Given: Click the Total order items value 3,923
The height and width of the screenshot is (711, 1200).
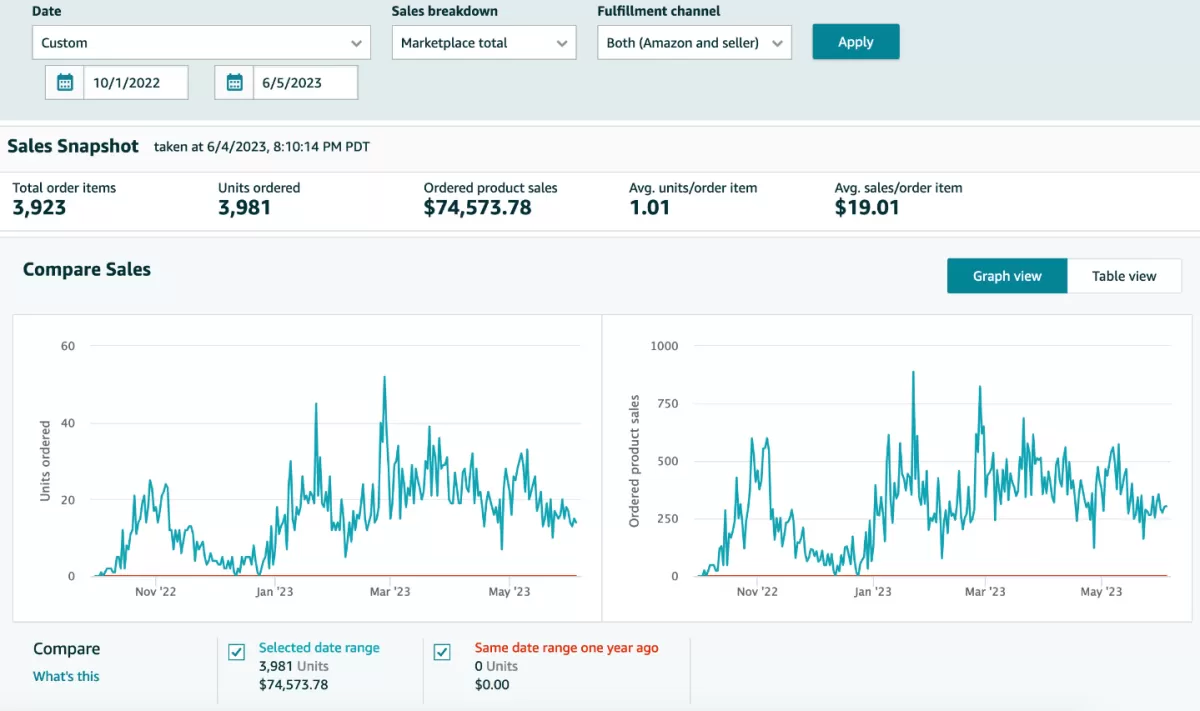Looking at the screenshot, I should pos(39,208).
